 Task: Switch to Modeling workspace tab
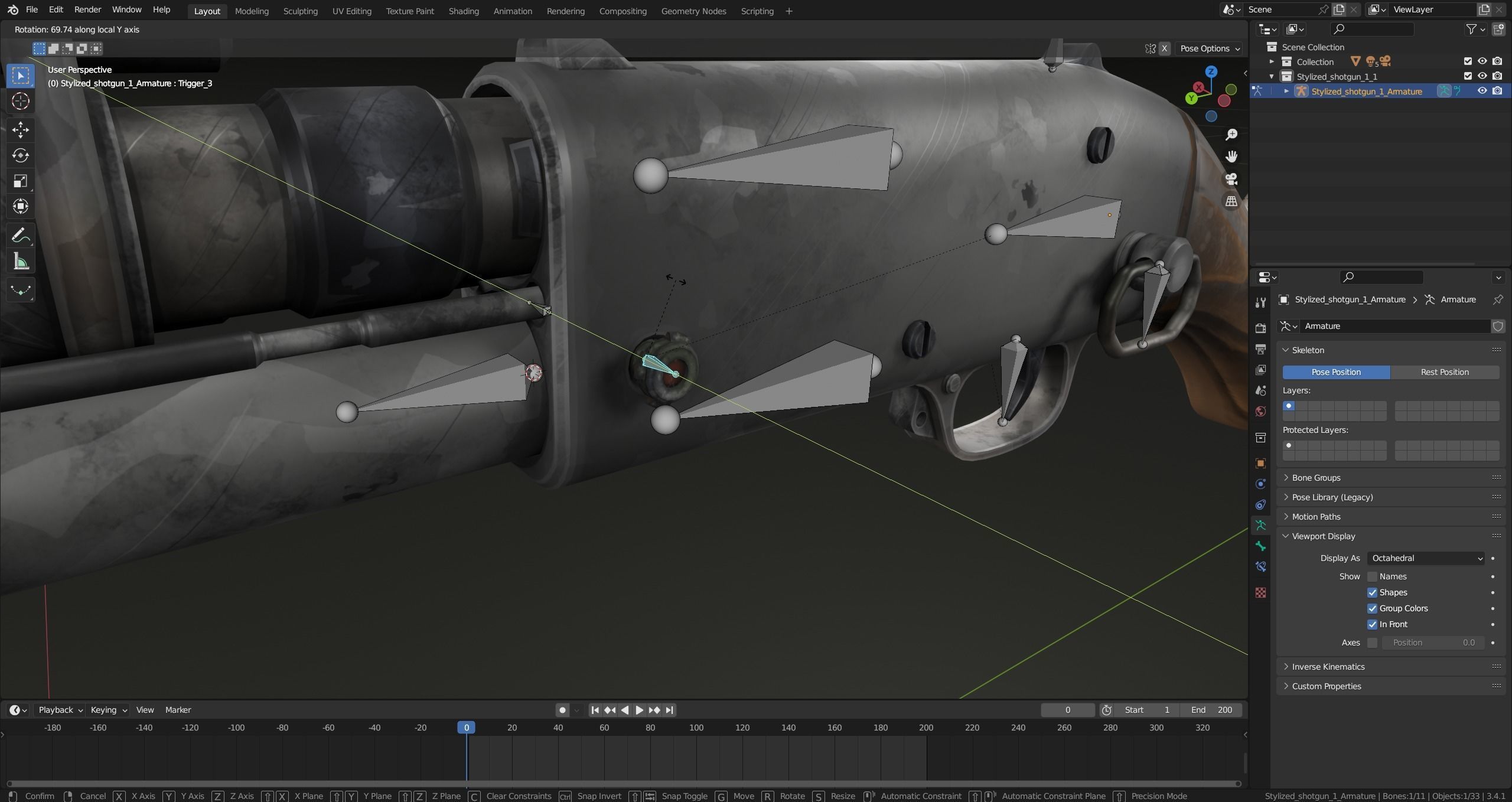pos(252,11)
